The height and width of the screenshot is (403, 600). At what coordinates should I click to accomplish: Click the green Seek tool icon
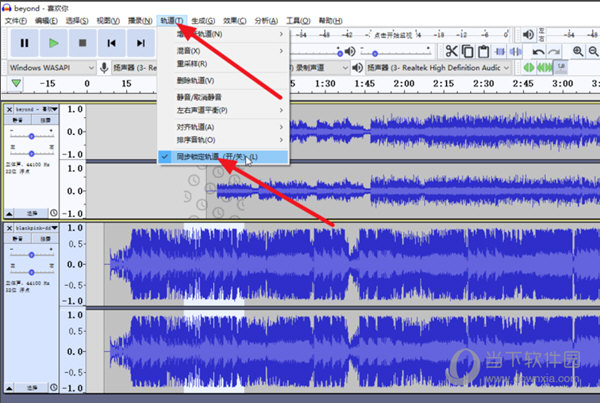[544, 68]
